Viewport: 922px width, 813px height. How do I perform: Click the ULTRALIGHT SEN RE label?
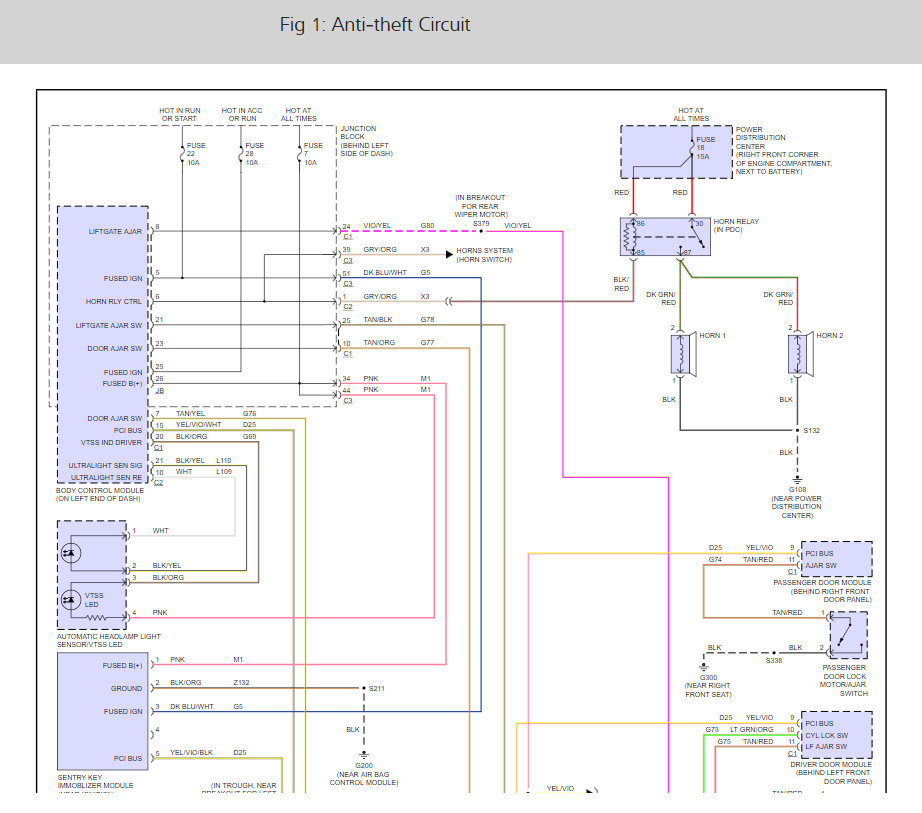[x=106, y=478]
